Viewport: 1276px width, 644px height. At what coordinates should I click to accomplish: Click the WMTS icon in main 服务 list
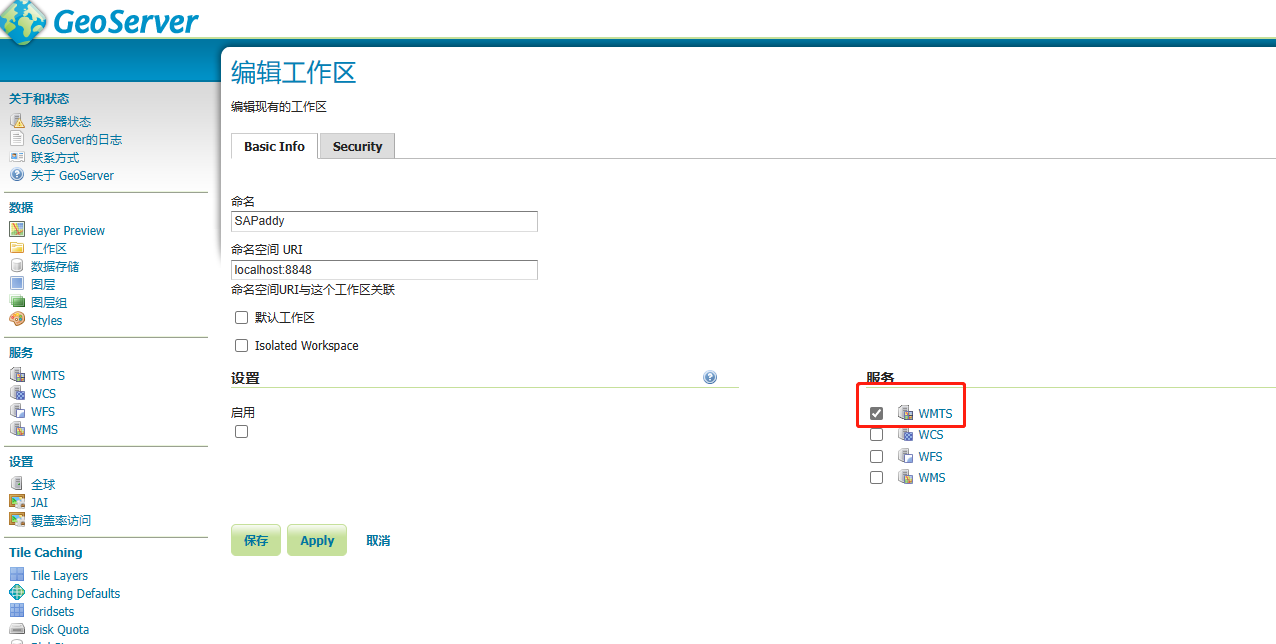[905, 413]
